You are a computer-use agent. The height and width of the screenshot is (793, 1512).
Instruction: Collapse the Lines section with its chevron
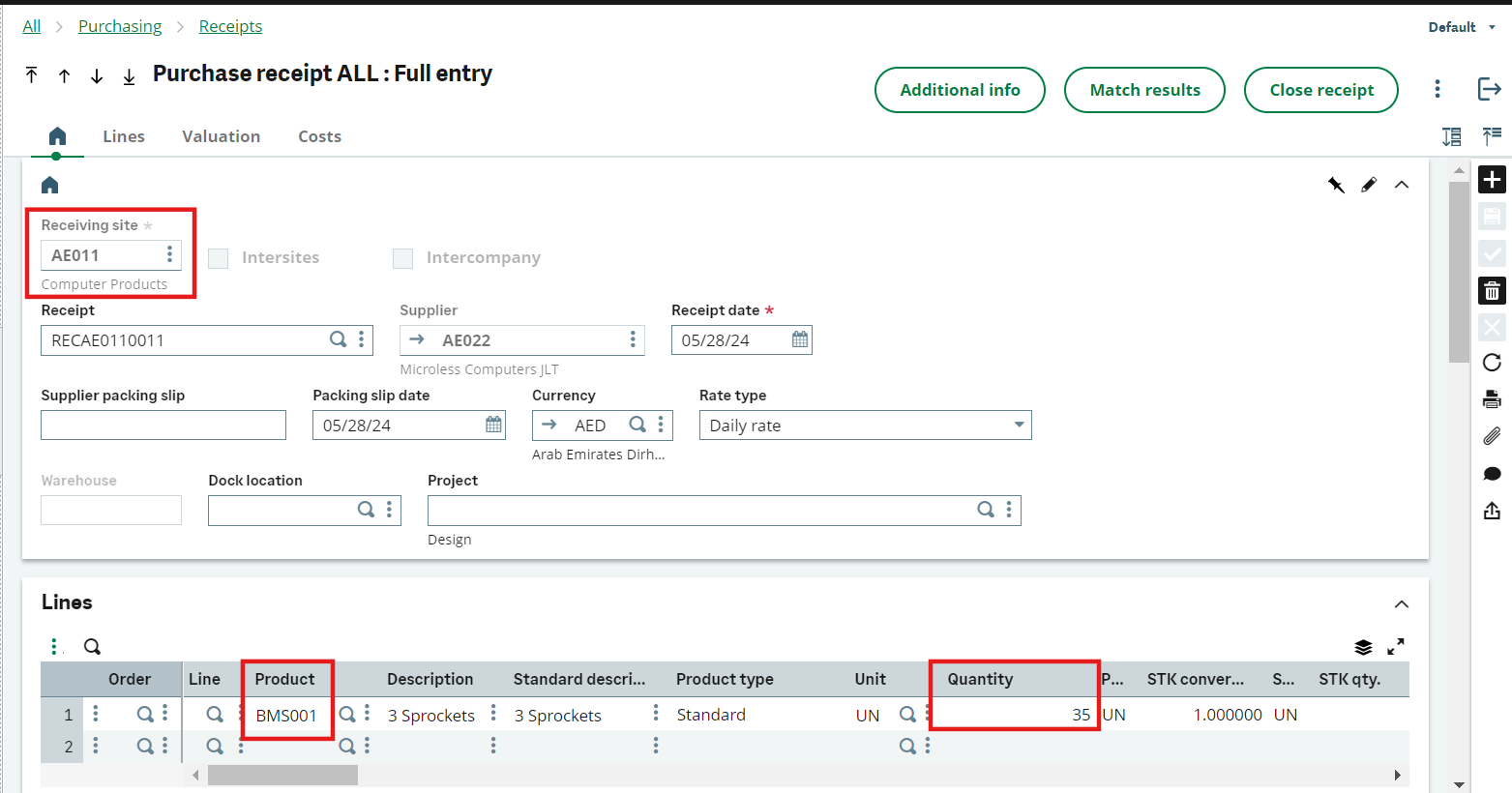(x=1402, y=602)
